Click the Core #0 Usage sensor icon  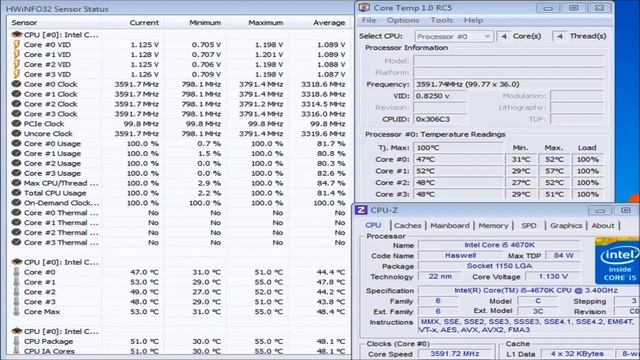click(16, 143)
